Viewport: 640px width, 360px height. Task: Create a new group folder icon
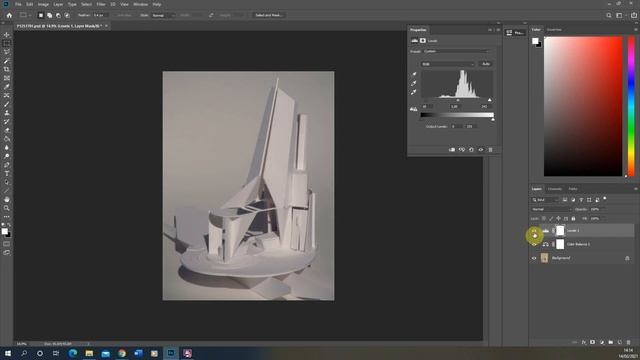(x=611, y=342)
